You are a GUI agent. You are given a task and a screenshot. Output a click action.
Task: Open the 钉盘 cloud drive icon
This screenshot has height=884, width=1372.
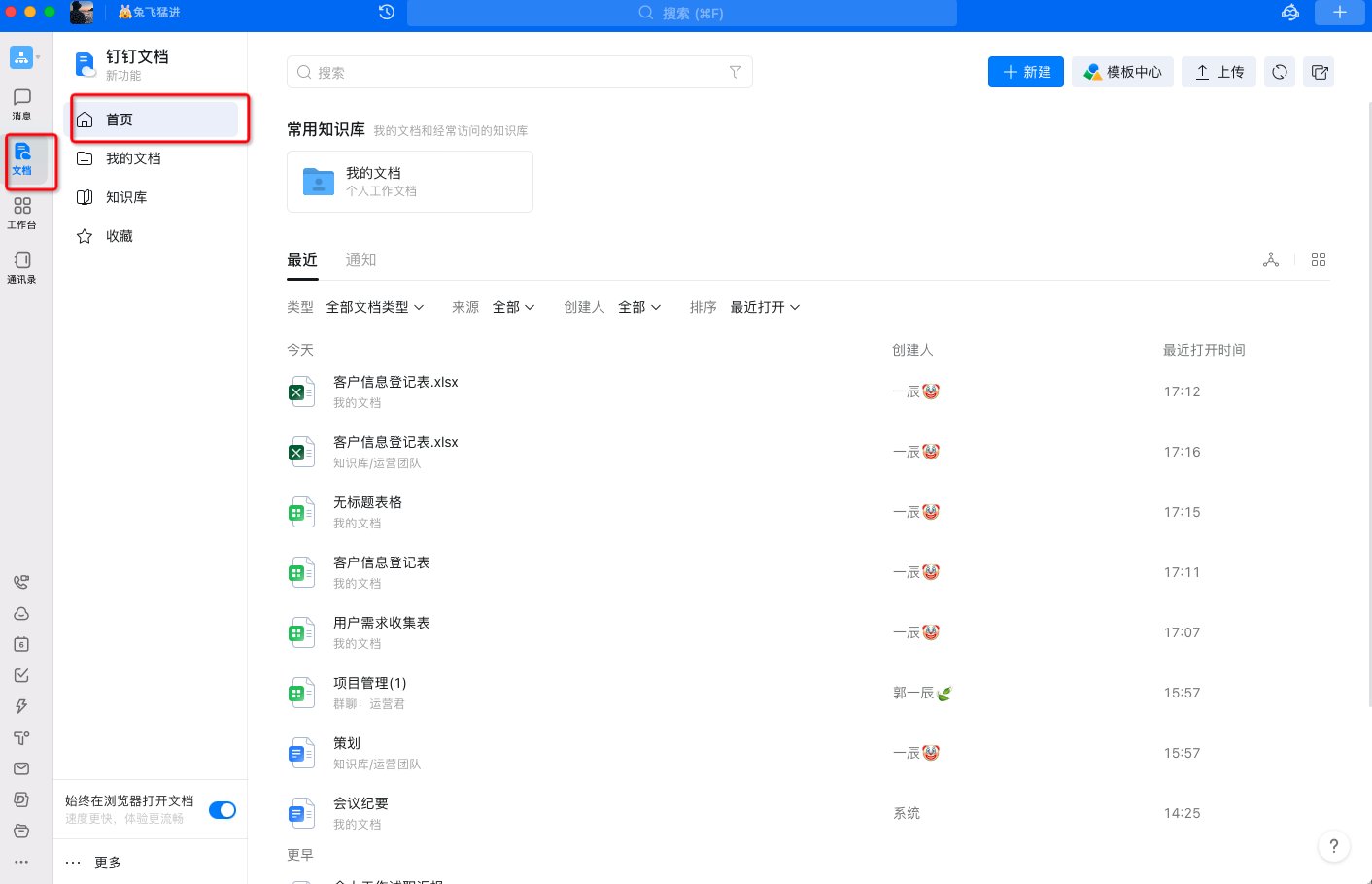point(21,613)
